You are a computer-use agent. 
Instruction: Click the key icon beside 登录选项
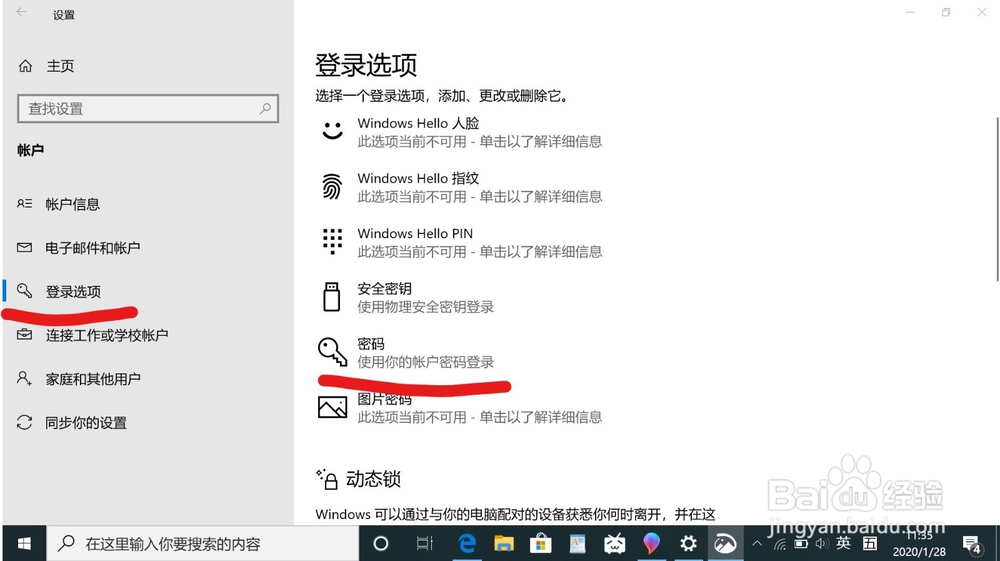coord(24,291)
